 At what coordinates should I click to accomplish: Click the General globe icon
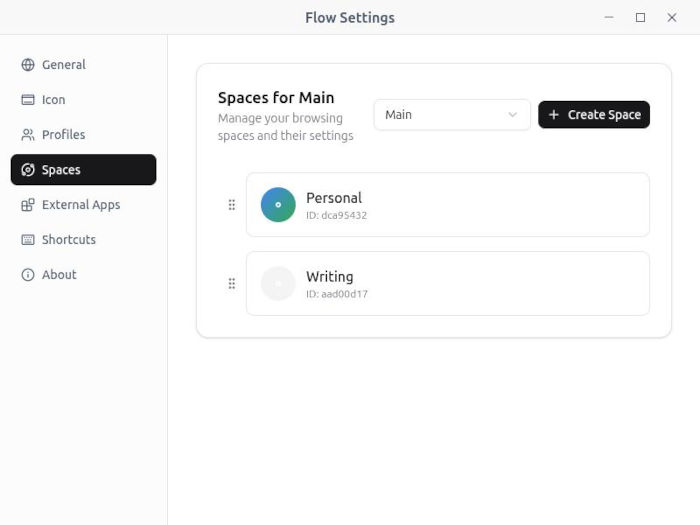[x=28, y=65]
